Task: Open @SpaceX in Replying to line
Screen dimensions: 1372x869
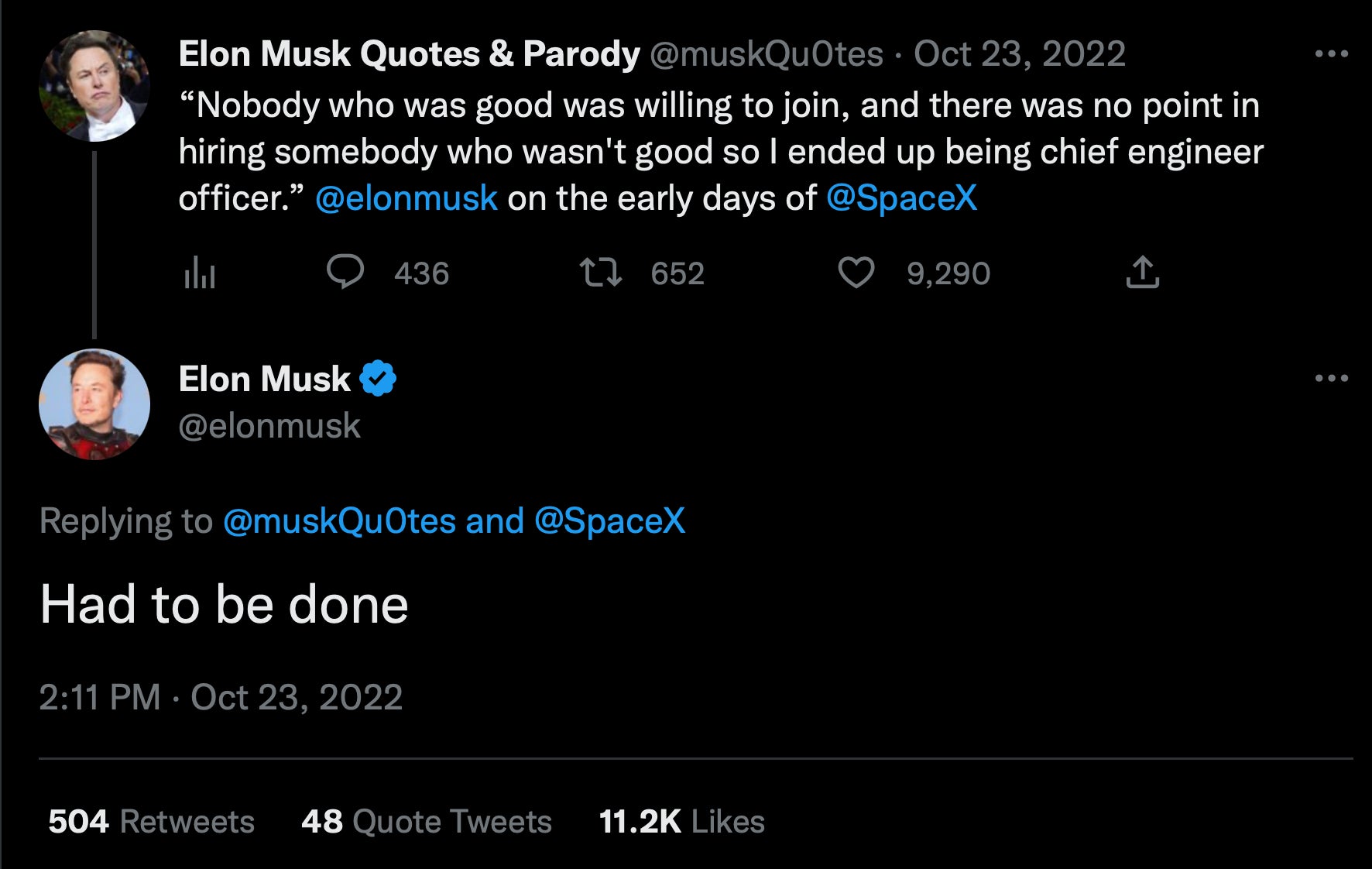Action: pyautogui.click(x=609, y=521)
